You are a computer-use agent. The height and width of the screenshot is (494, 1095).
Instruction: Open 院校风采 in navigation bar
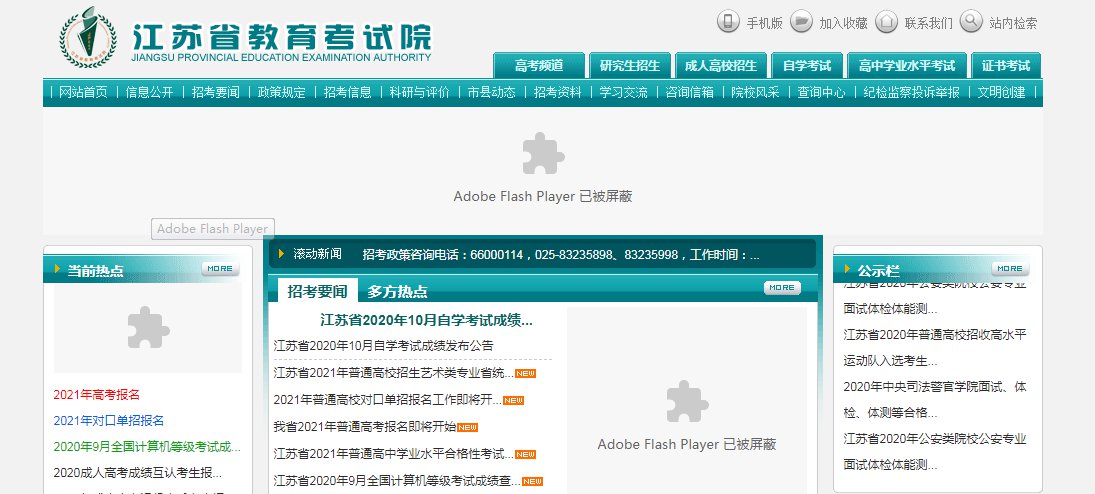[756, 92]
